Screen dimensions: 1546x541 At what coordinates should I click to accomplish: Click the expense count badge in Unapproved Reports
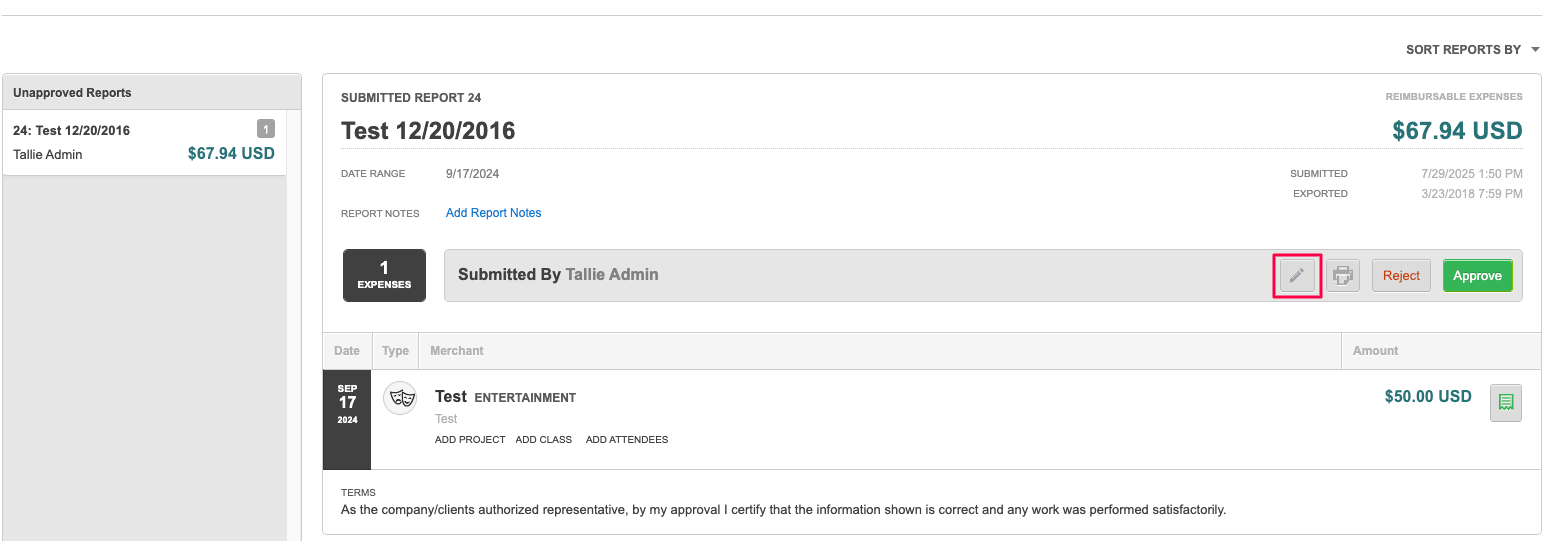pos(265,128)
